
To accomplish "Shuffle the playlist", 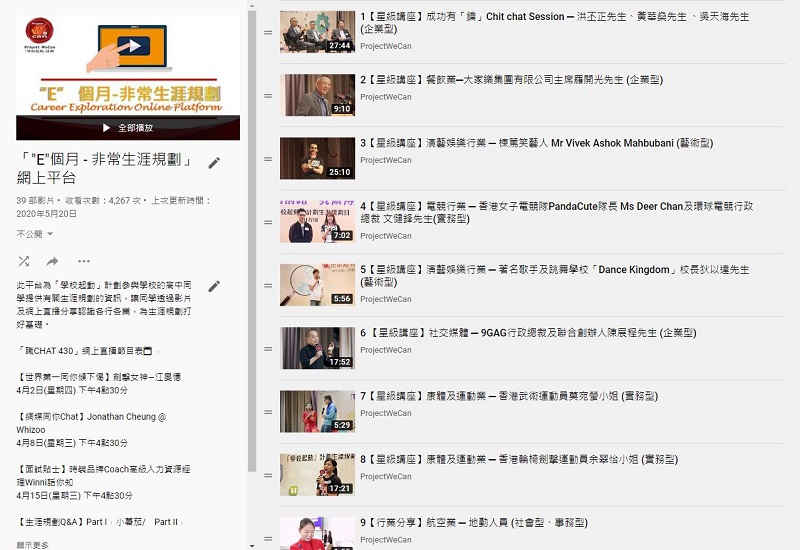I will (x=23, y=261).
